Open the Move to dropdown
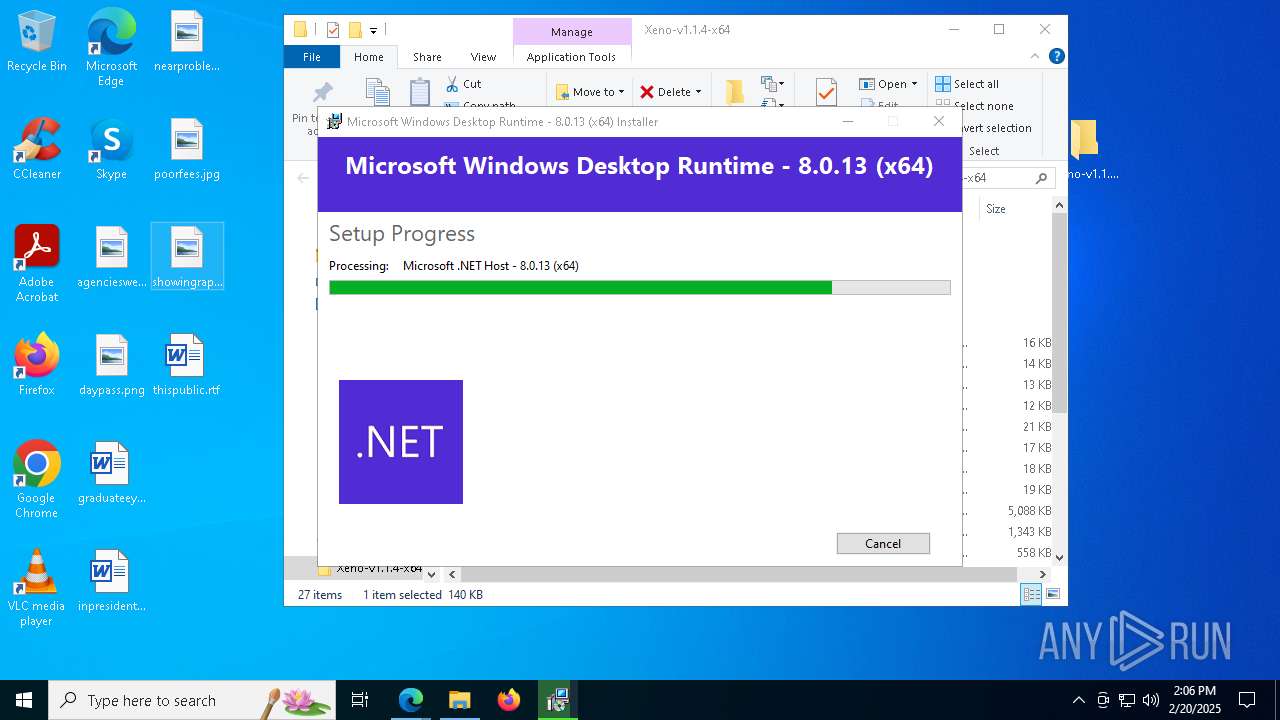This screenshot has width=1280, height=720. click(590, 92)
